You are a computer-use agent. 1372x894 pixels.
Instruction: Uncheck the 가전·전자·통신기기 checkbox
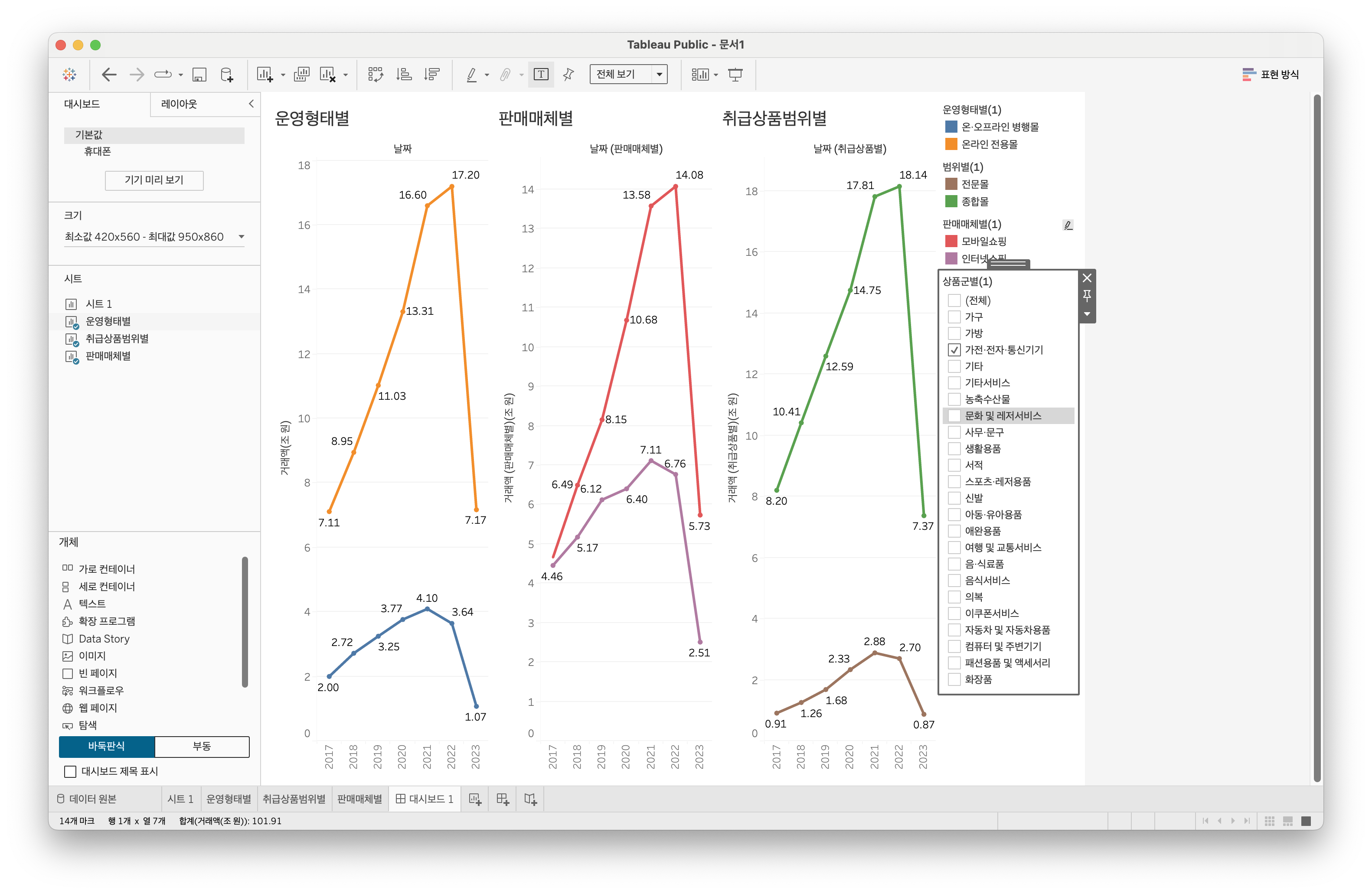pos(954,350)
